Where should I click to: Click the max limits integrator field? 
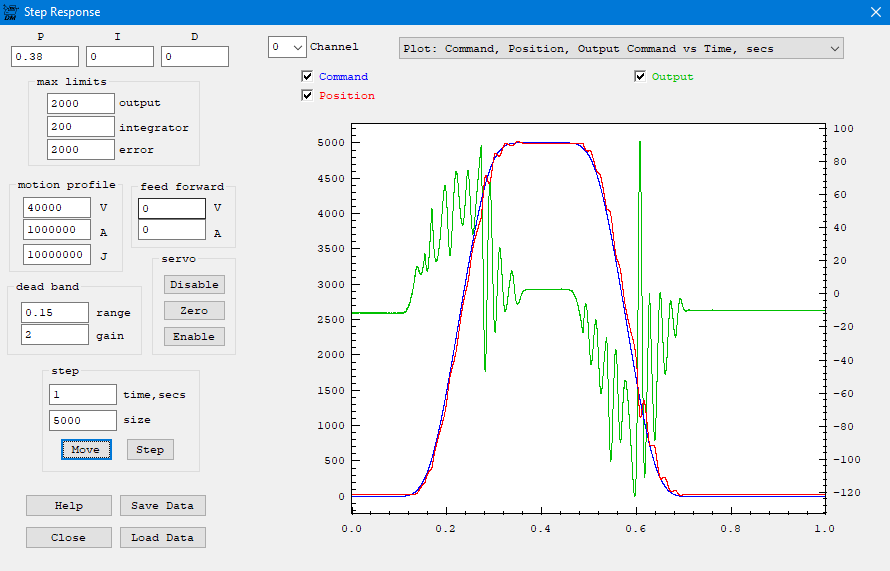pyautogui.click(x=81, y=127)
